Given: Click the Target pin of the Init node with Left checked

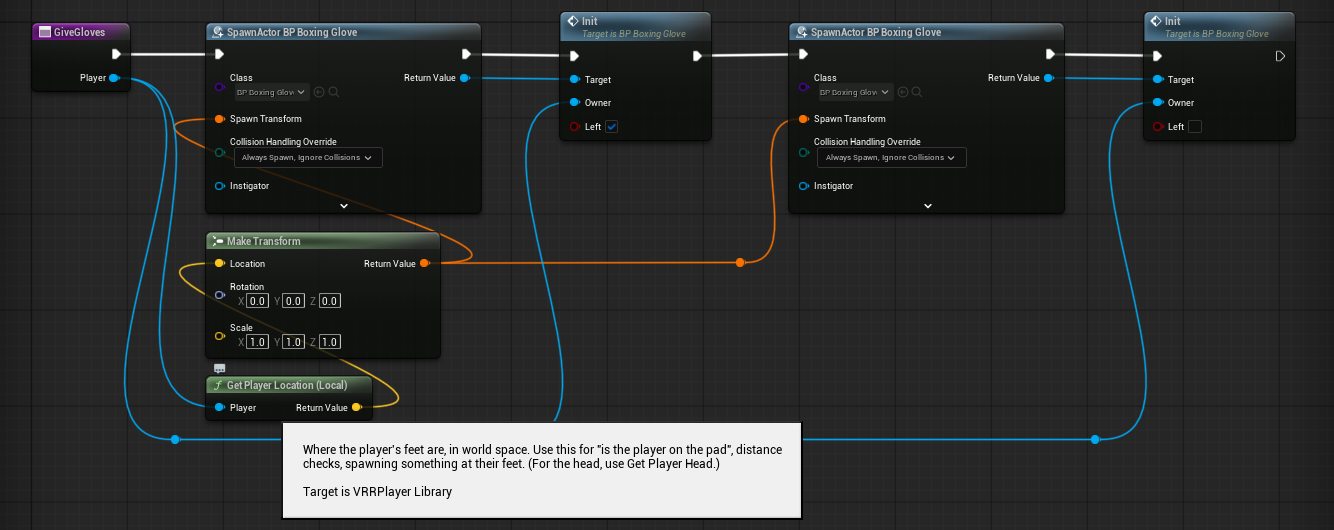Looking at the screenshot, I should (575, 80).
